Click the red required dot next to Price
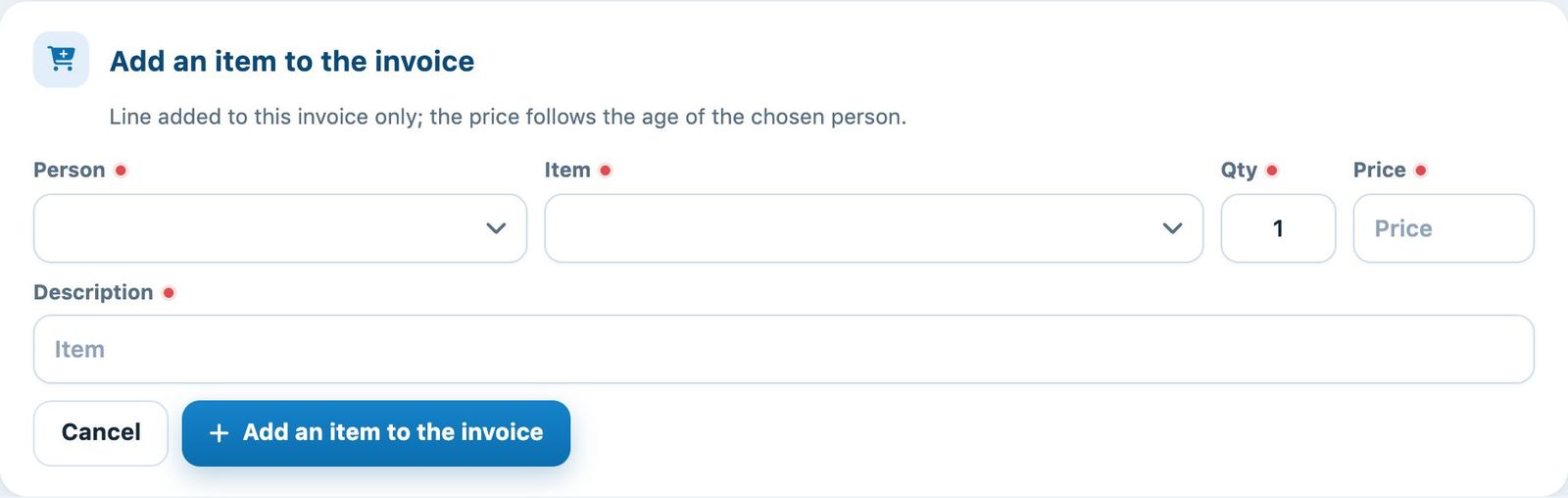This screenshot has width=1568, height=498. pos(1421,171)
